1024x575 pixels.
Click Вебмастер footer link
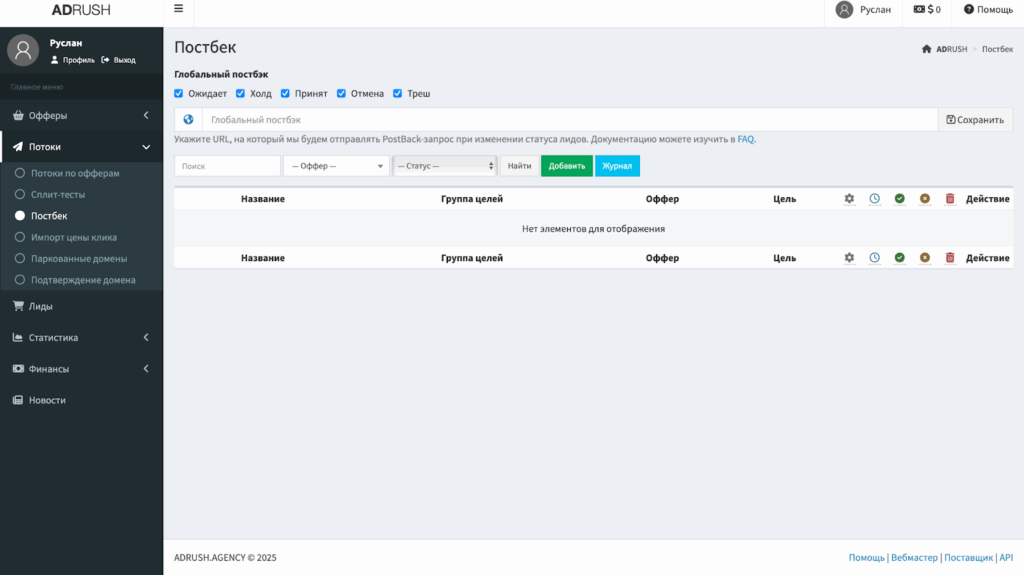914,557
